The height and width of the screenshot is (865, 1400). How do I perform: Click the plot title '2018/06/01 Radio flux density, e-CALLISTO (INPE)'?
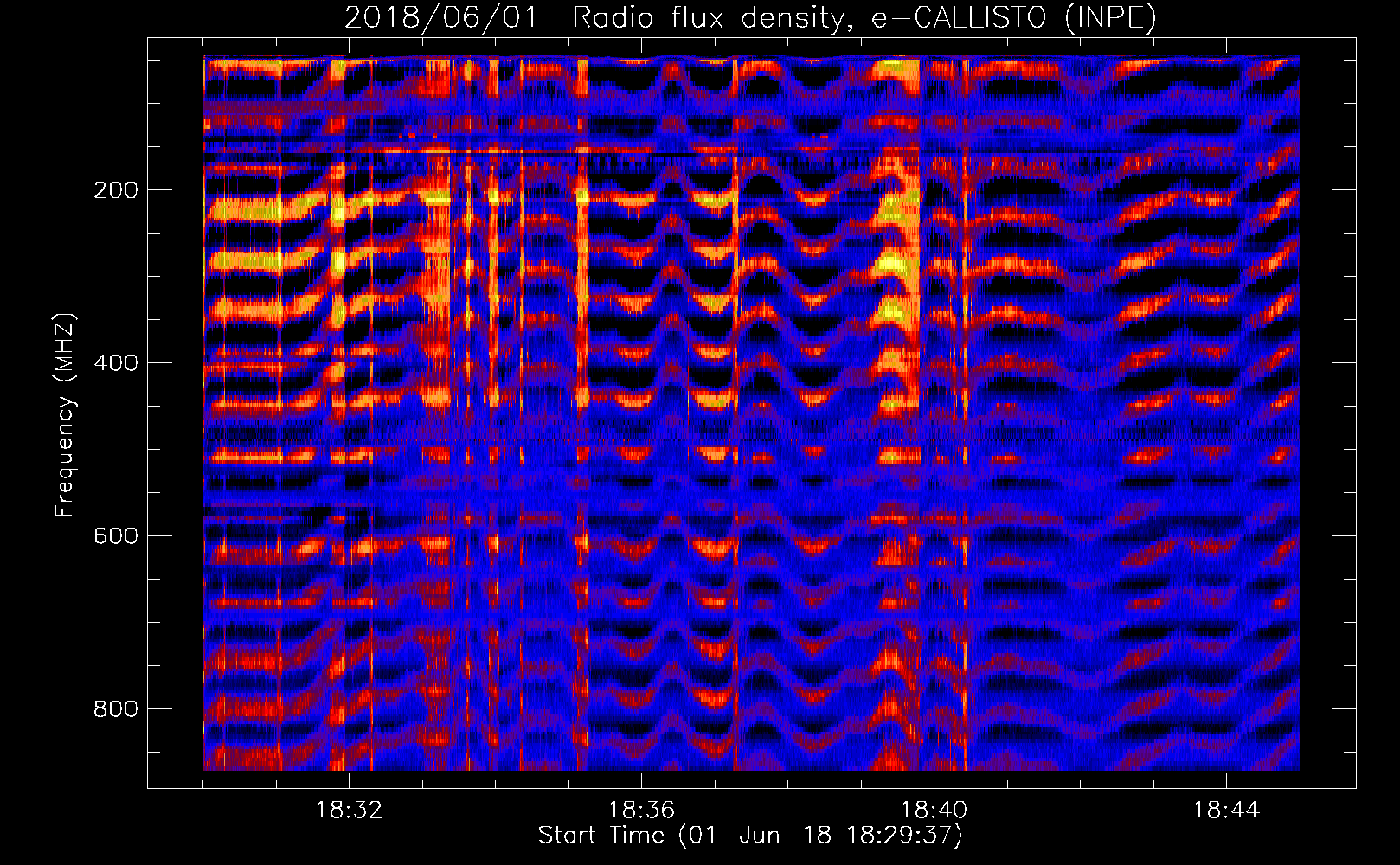(750, 18)
